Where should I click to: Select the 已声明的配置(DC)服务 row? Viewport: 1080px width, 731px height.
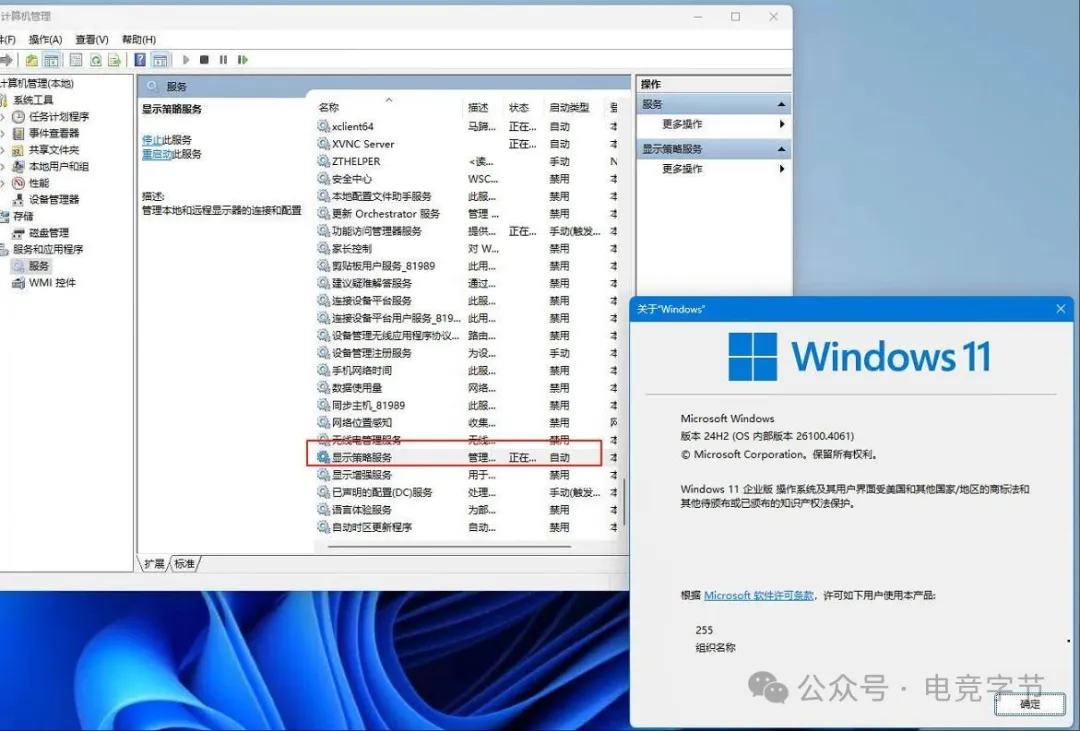point(468,492)
